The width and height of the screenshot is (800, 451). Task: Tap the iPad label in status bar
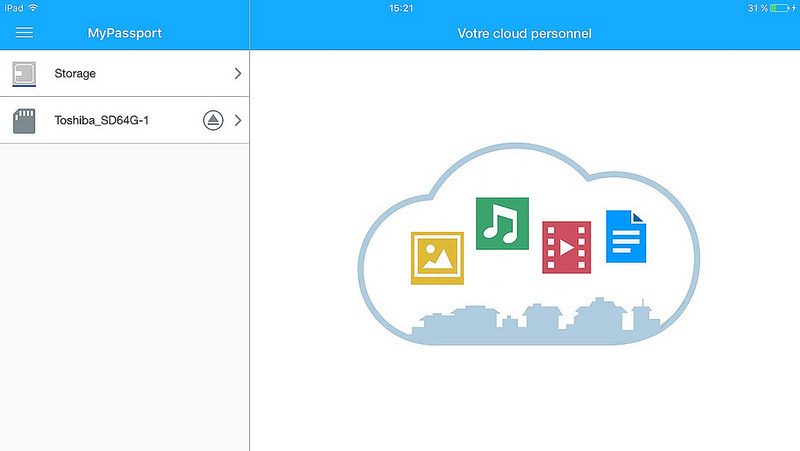click(14, 8)
